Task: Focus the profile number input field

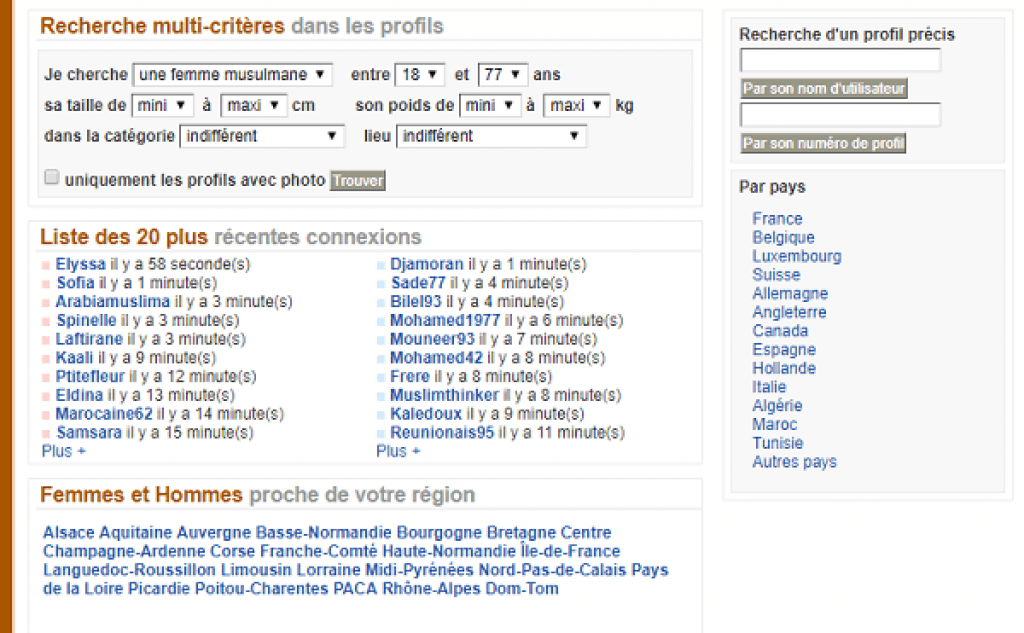Action: click(x=840, y=114)
